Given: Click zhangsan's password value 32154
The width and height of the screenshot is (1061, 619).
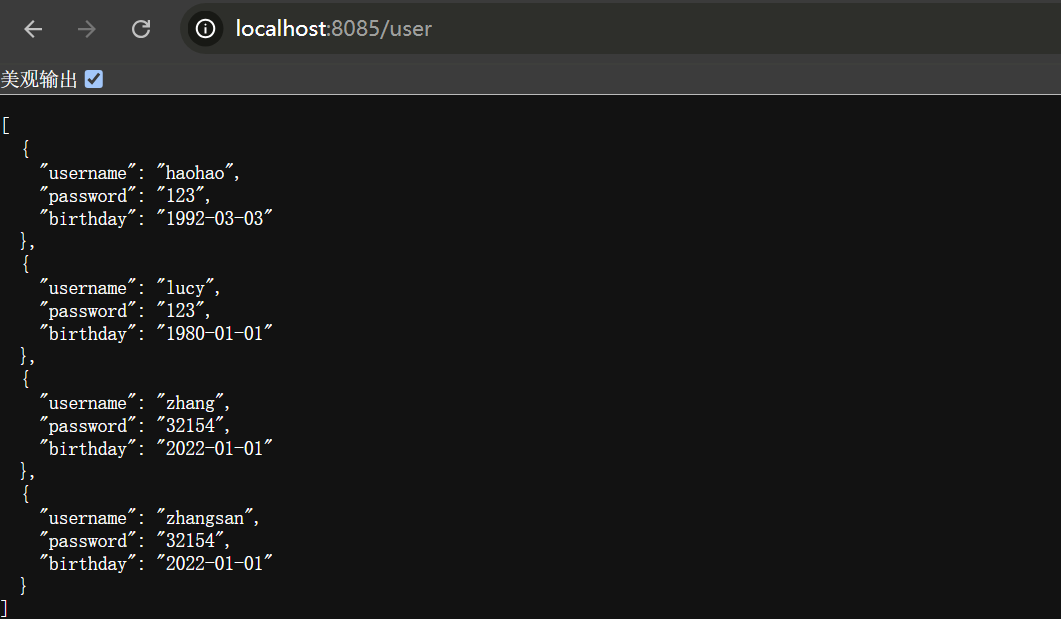Looking at the screenshot, I should click(x=191, y=541).
